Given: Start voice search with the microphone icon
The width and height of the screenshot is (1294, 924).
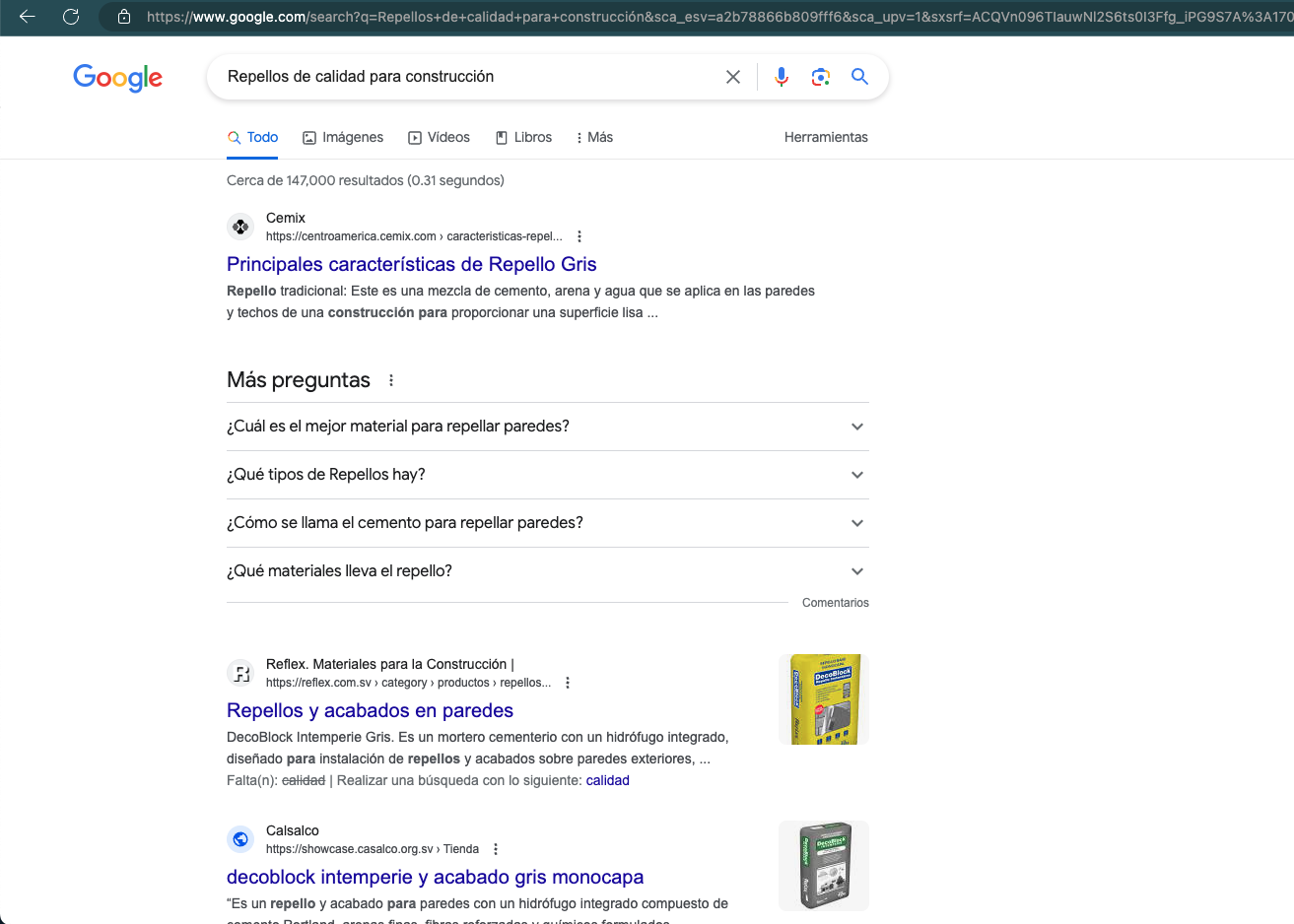Looking at the screenshot, I should click(782, 77).
